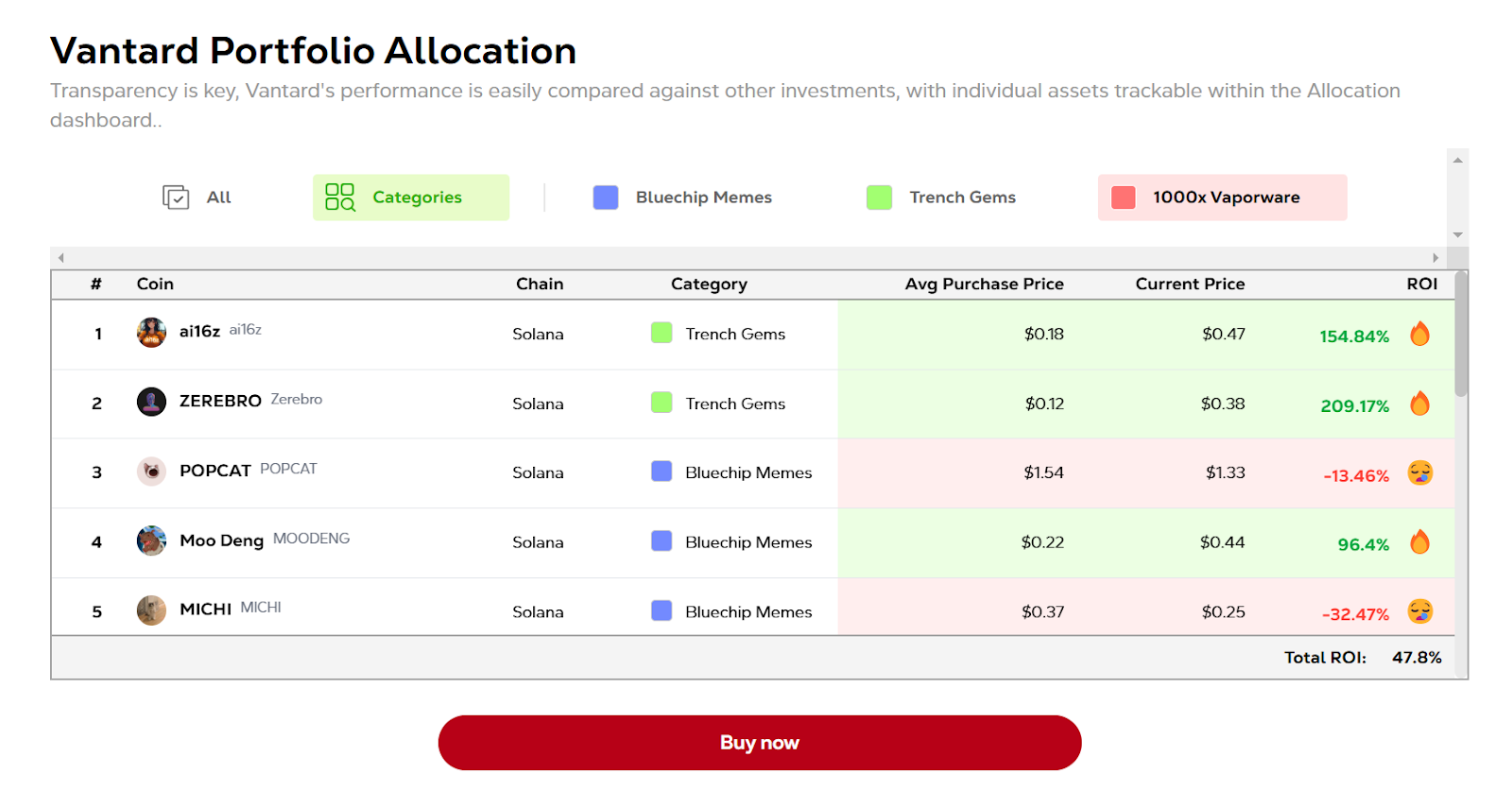This screenshot has height=808, width=1512.
Task: Click the Buy now button
Action: [x=760, y=743]
